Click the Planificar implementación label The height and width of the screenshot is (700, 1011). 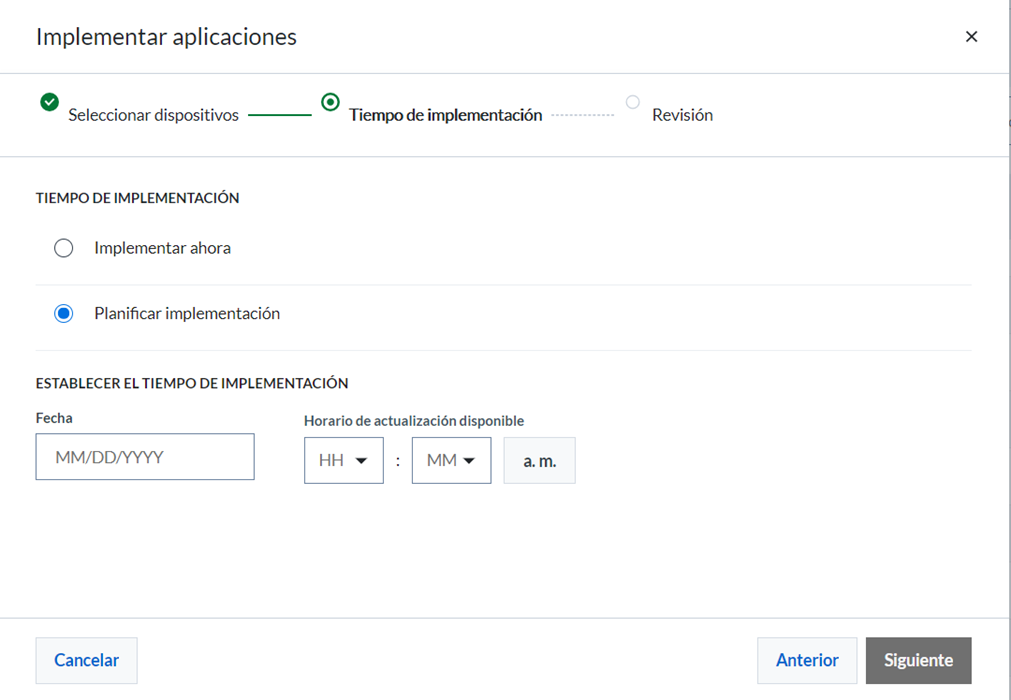tap(187, 313)
